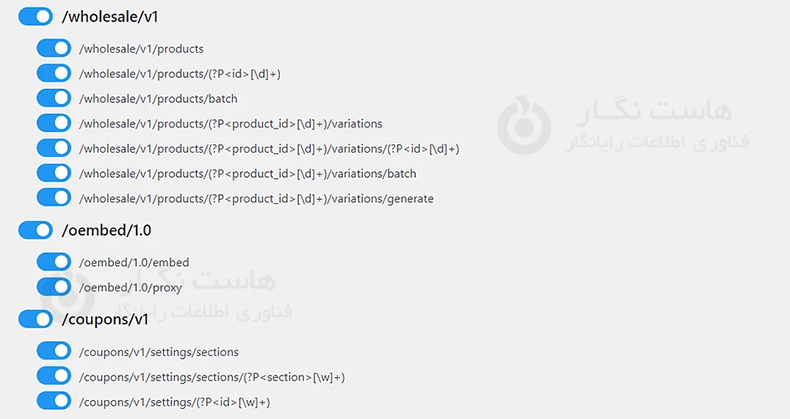Click the /oembed/1.0/embed route text
The width and height of the screenshot is (790, 419).
pos(134,262)
